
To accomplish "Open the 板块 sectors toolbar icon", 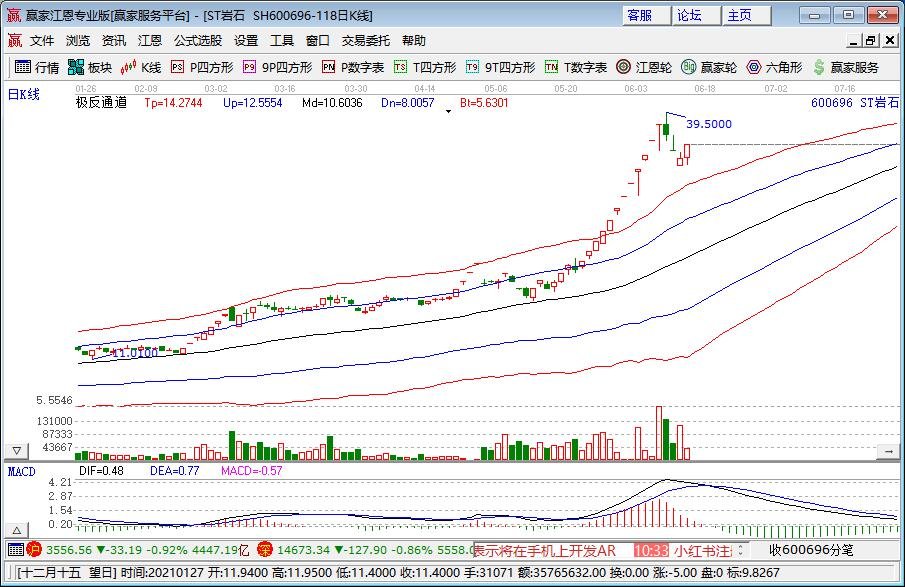I will point(89,68).
